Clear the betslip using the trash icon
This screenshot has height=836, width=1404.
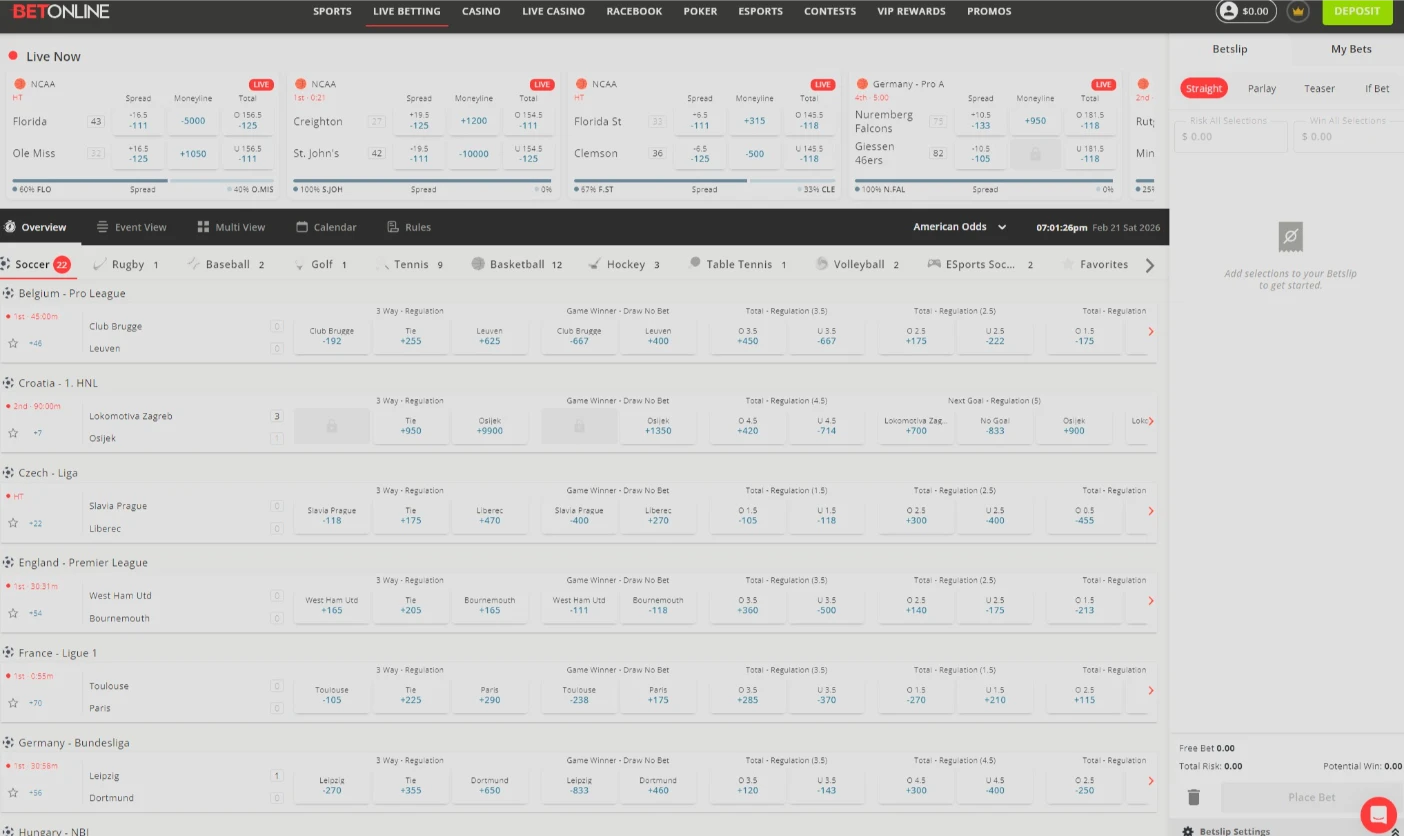(1192, 797)
